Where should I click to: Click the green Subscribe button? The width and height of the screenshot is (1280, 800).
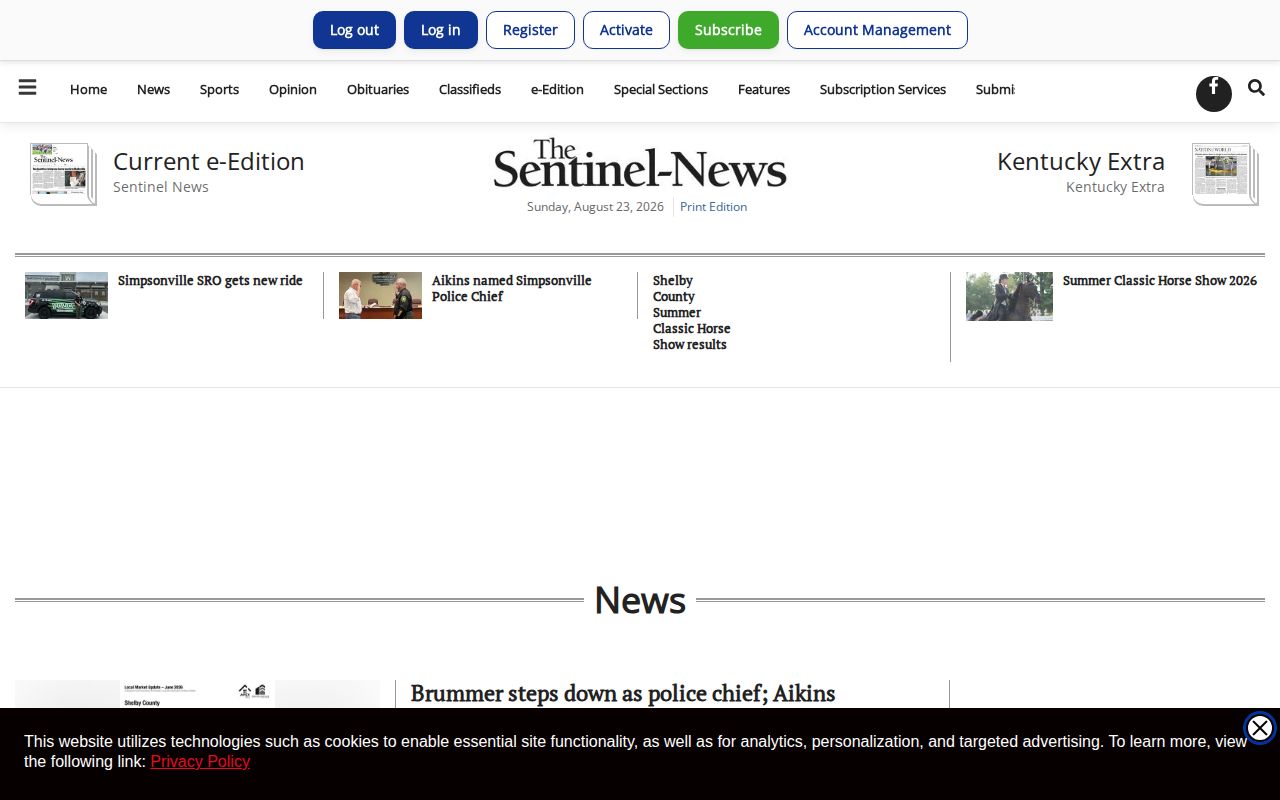tap(728, 30)
